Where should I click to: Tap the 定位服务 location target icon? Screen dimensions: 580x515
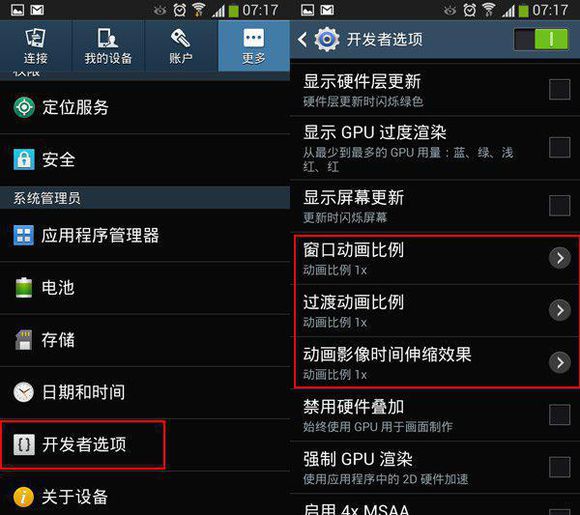click(x=24, y=107)
